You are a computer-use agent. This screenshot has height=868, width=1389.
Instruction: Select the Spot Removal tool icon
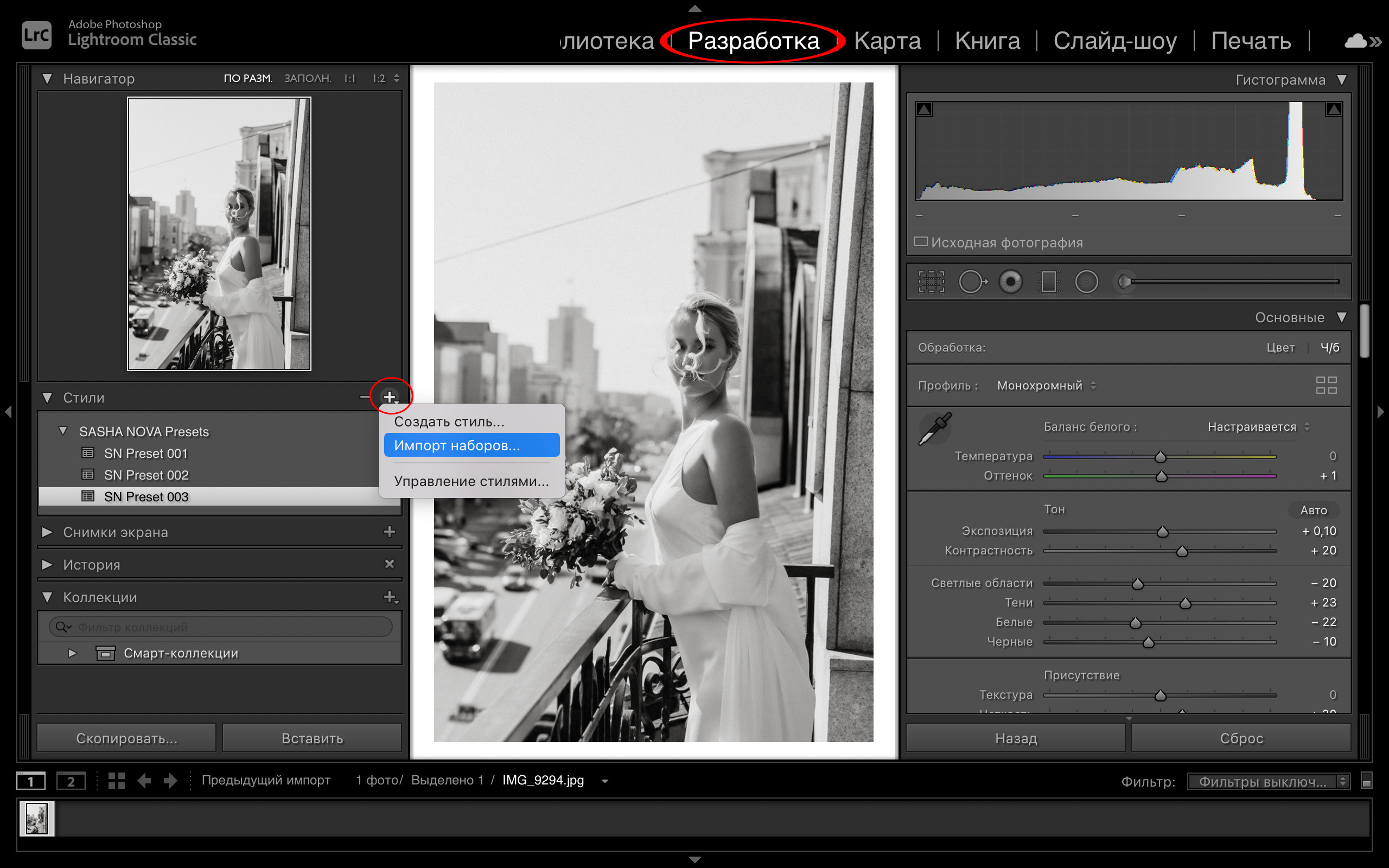point(972,282)
